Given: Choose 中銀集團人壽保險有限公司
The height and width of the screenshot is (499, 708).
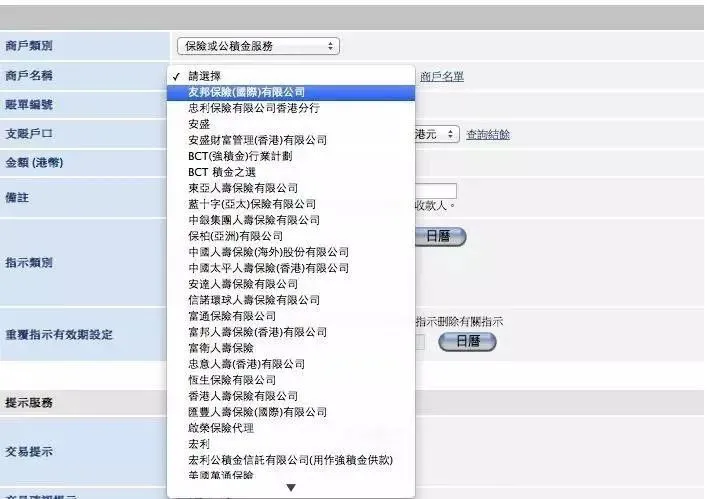Looking at the screenshot, I should tap(291, 220).
